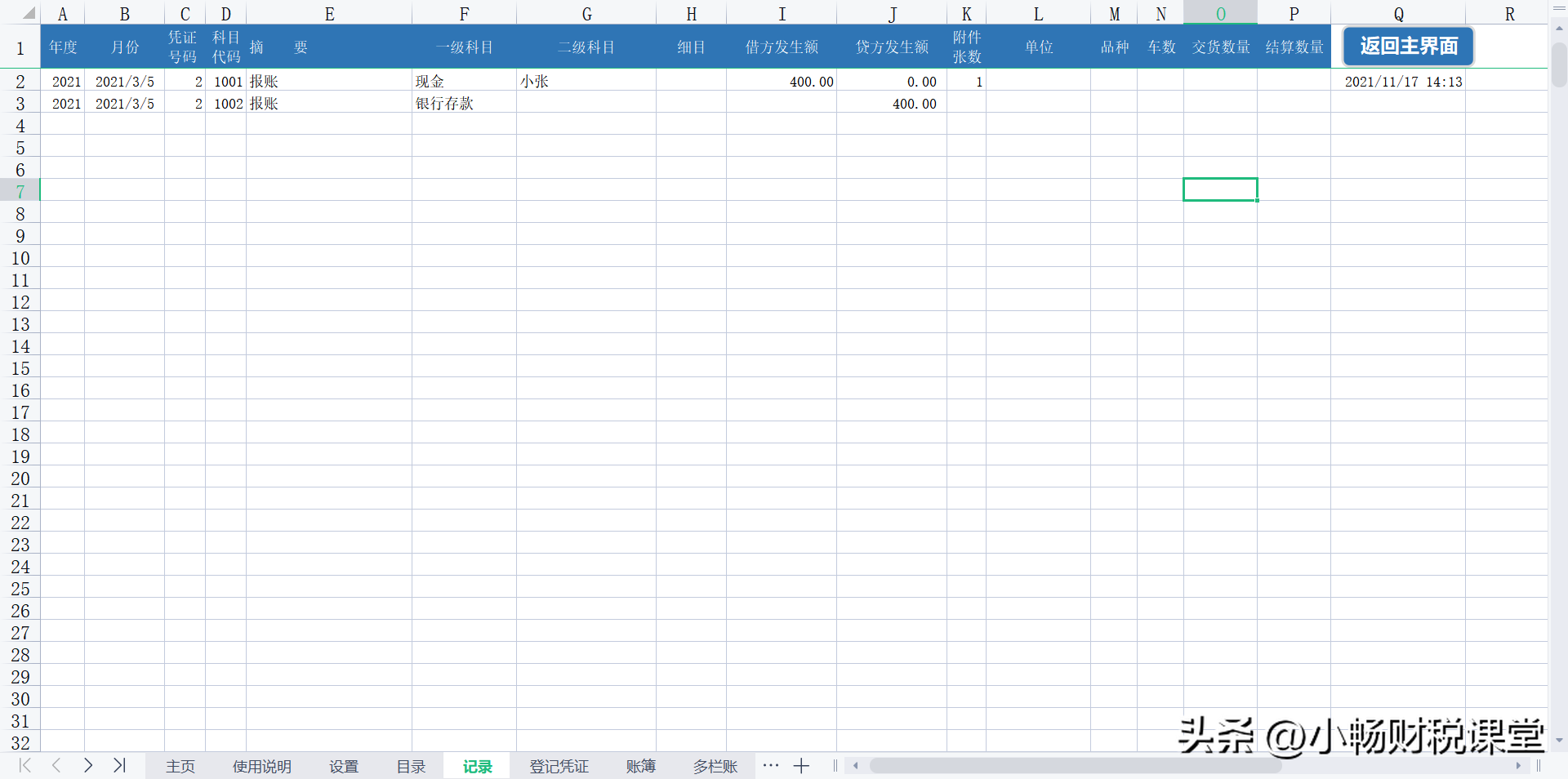Click the vertical scrollbar up arrow
This screenshot has width=1568, height=779.
tap(1559, 27)
